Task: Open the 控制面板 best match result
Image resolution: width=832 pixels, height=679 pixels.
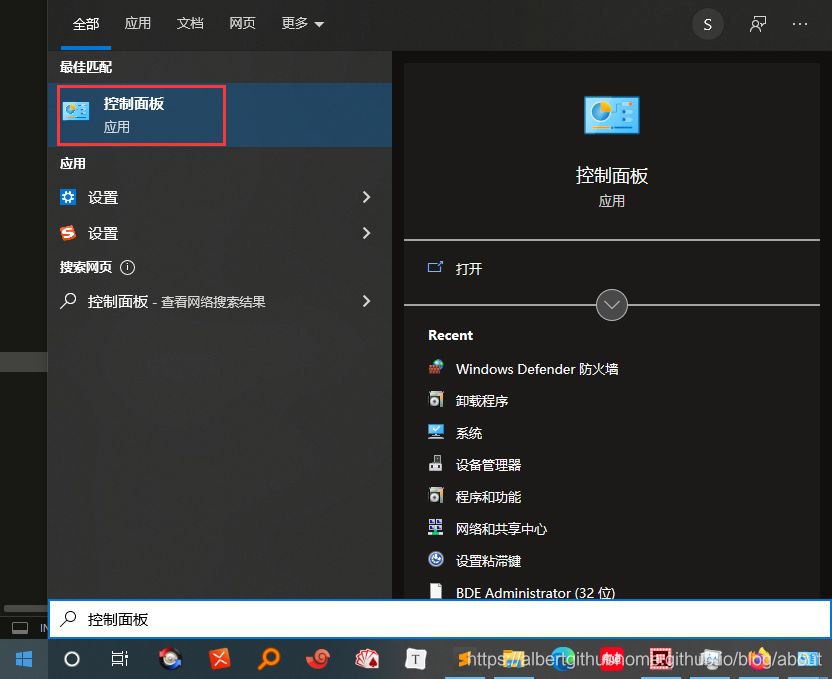Action: tap(220, 115)
